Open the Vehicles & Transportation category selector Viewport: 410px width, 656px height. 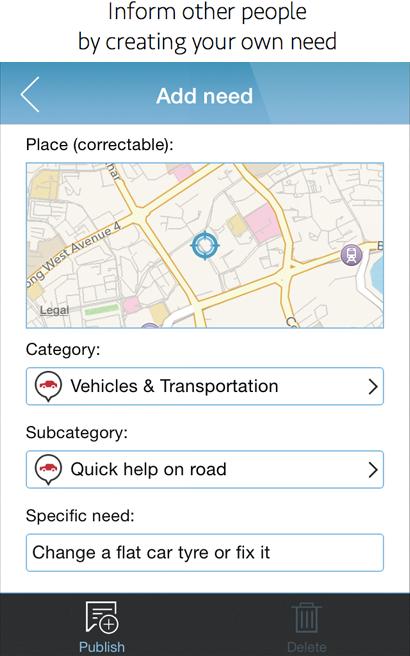(205, 386)
